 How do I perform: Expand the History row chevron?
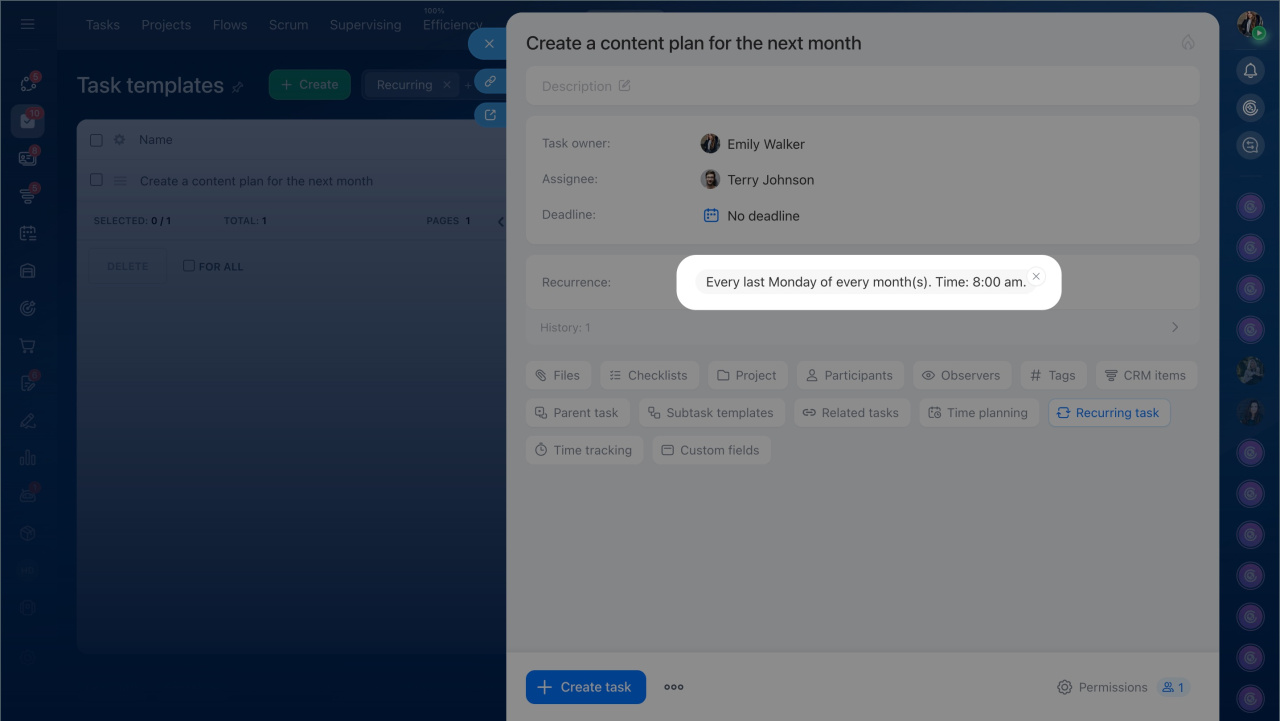point(1175,327)
